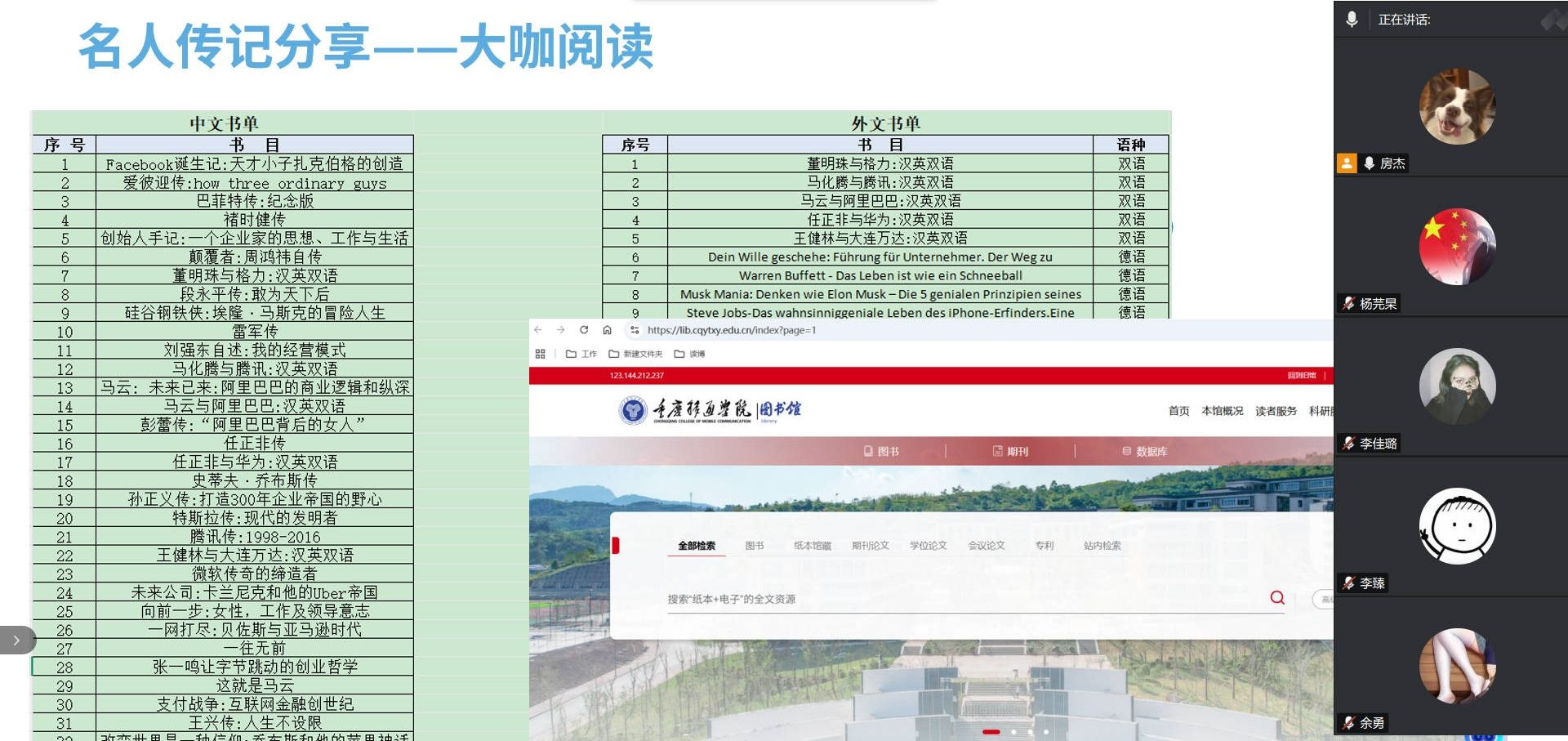
Task: Click the library full-text search input field
Action: 964,599
